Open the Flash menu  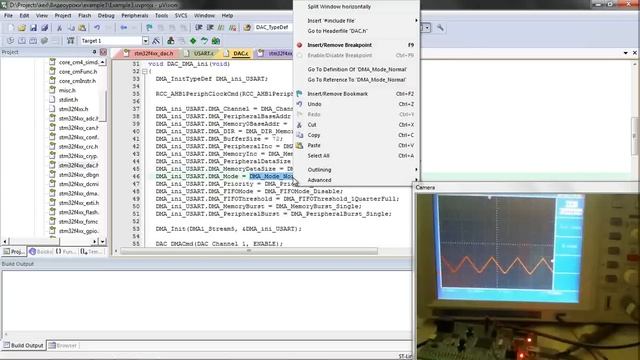coord(84,16)
